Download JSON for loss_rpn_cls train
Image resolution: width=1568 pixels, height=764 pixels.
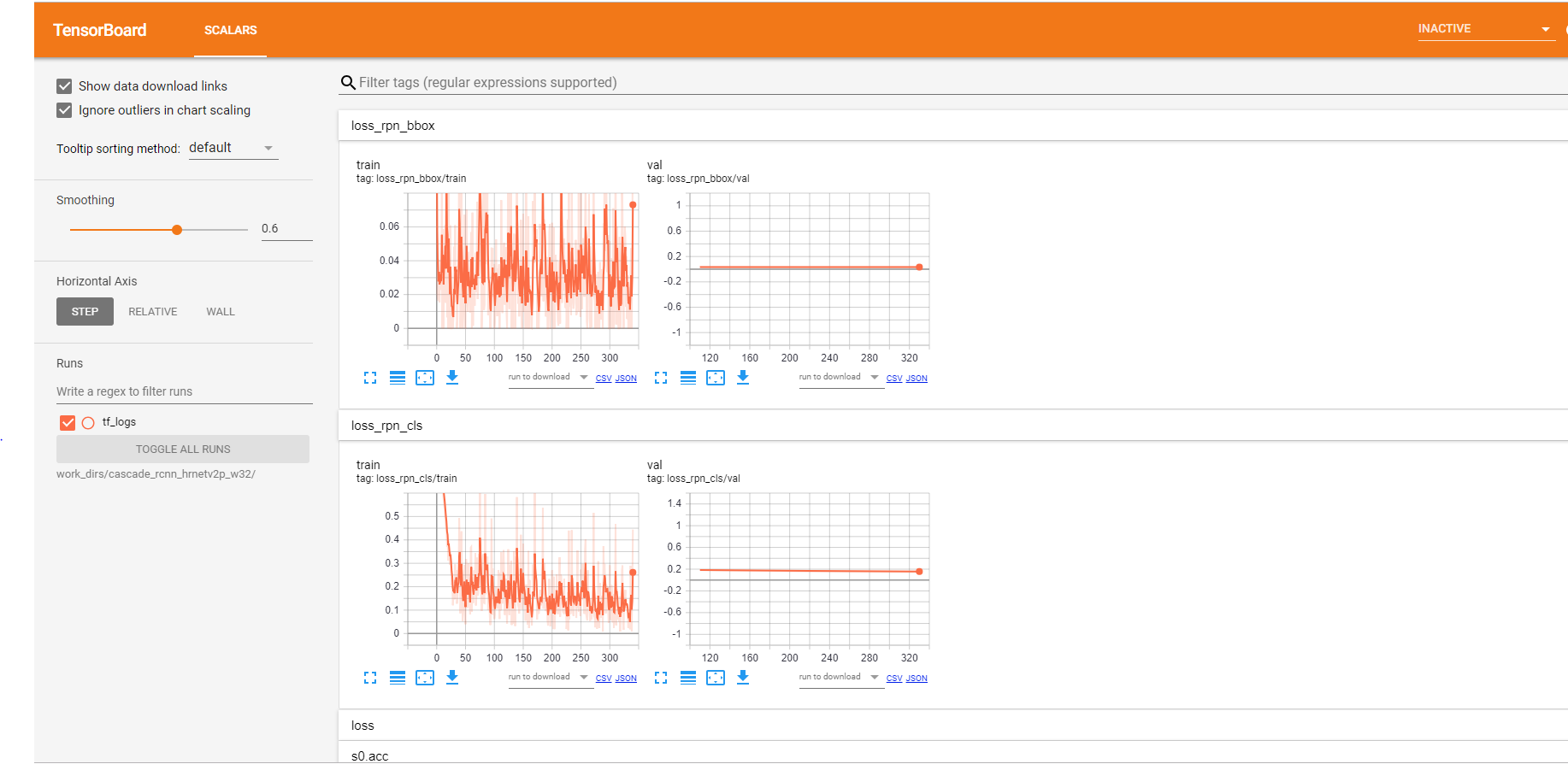point(626,679)
